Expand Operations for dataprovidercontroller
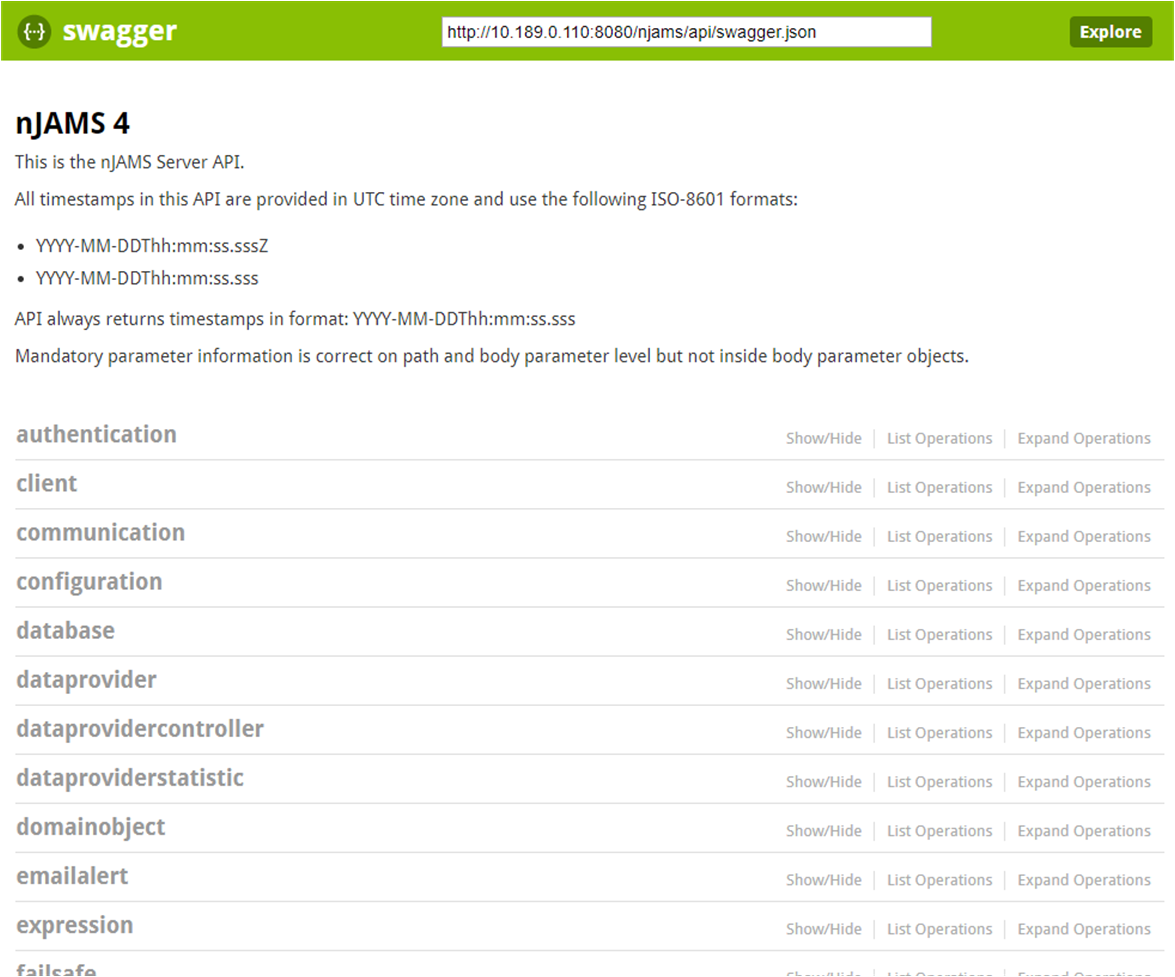 (1084, 733)
